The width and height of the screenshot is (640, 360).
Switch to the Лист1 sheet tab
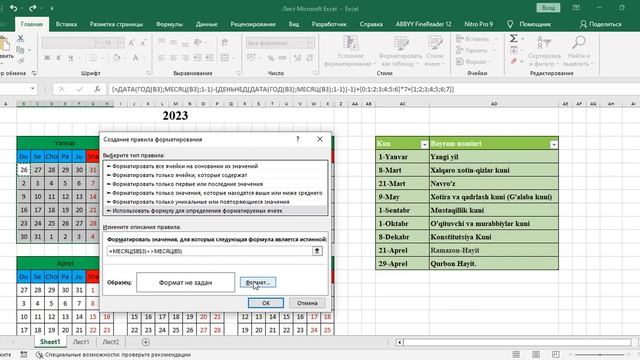tap(81, 342)
